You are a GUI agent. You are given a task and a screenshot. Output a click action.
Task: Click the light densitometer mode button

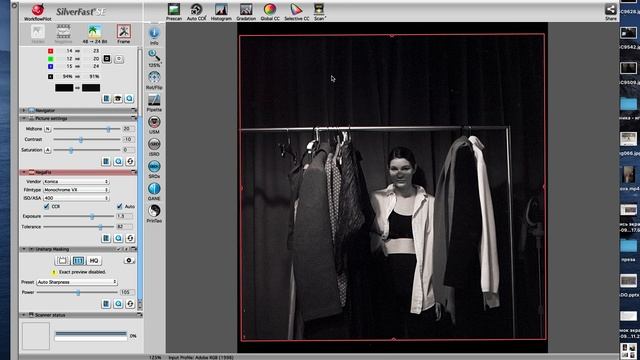point(119,59)
